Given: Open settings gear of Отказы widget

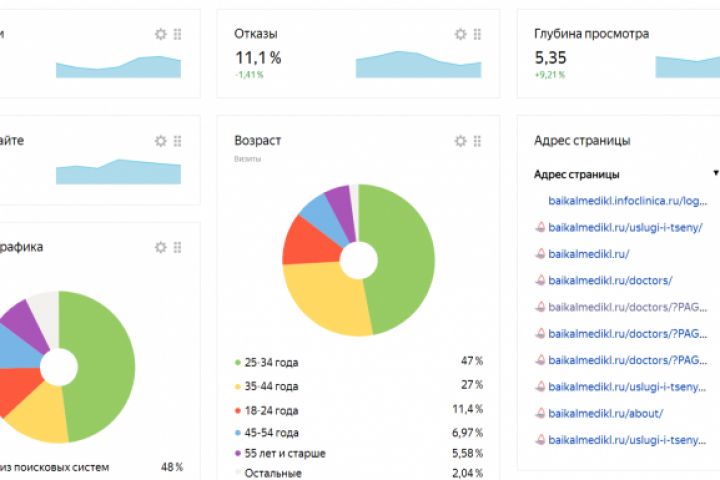Looking at the screenshot, I should click(x=460, y=34).
